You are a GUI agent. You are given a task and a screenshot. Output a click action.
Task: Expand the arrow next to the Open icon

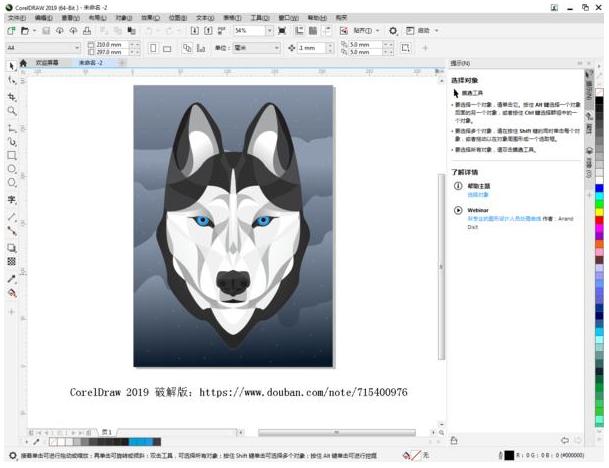[x=35, y=31]
